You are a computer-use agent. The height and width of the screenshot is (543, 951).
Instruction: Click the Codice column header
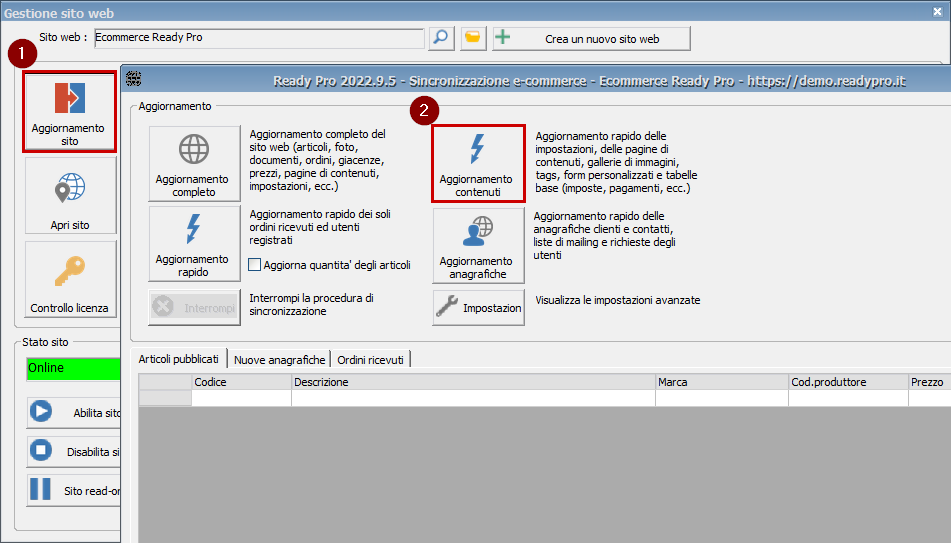[241, 382]
